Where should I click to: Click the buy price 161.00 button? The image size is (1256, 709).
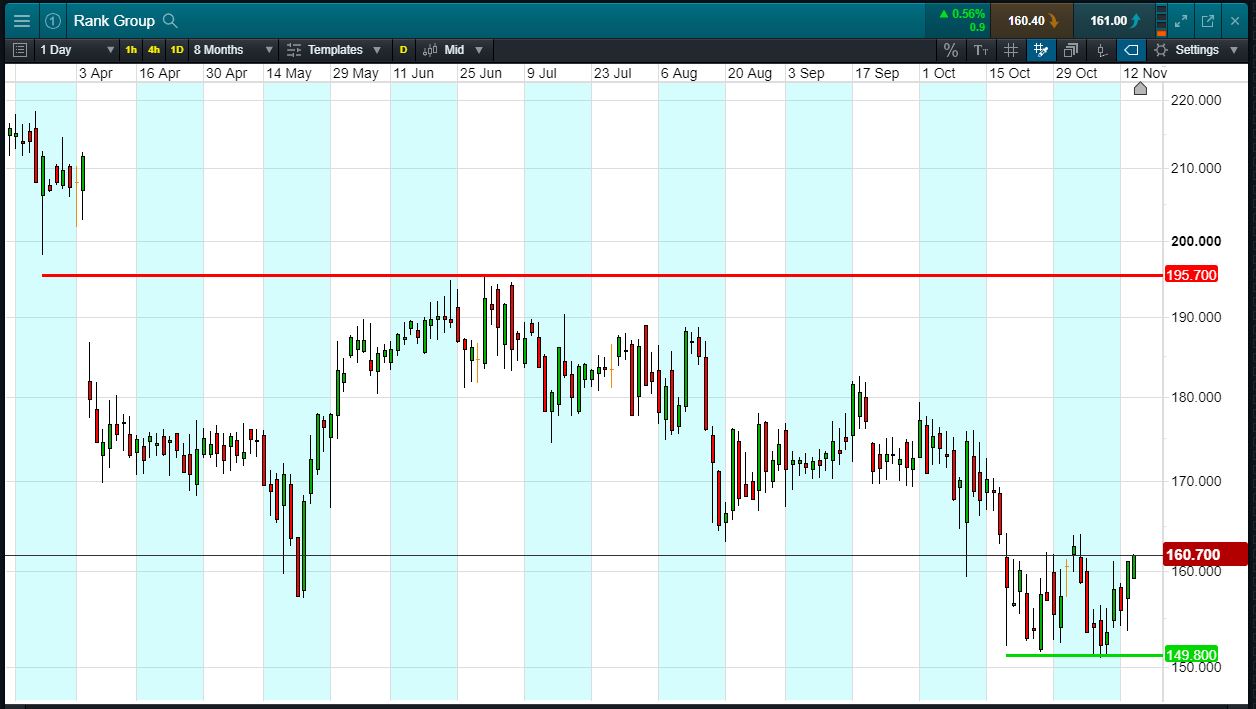tap(1114, 20)
